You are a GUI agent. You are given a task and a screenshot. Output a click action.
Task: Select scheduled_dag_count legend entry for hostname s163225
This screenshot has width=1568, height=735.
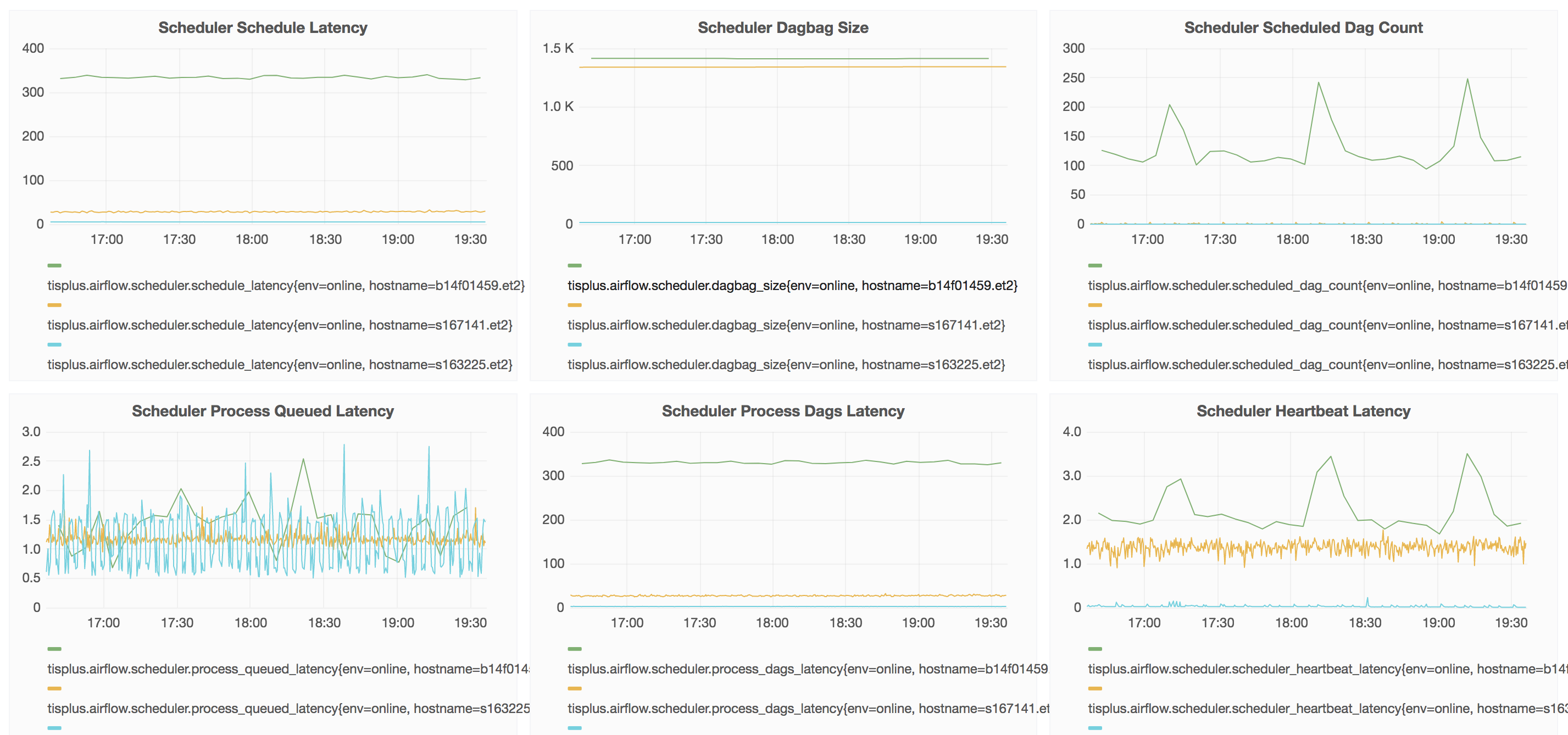[x=1327, y=364]
